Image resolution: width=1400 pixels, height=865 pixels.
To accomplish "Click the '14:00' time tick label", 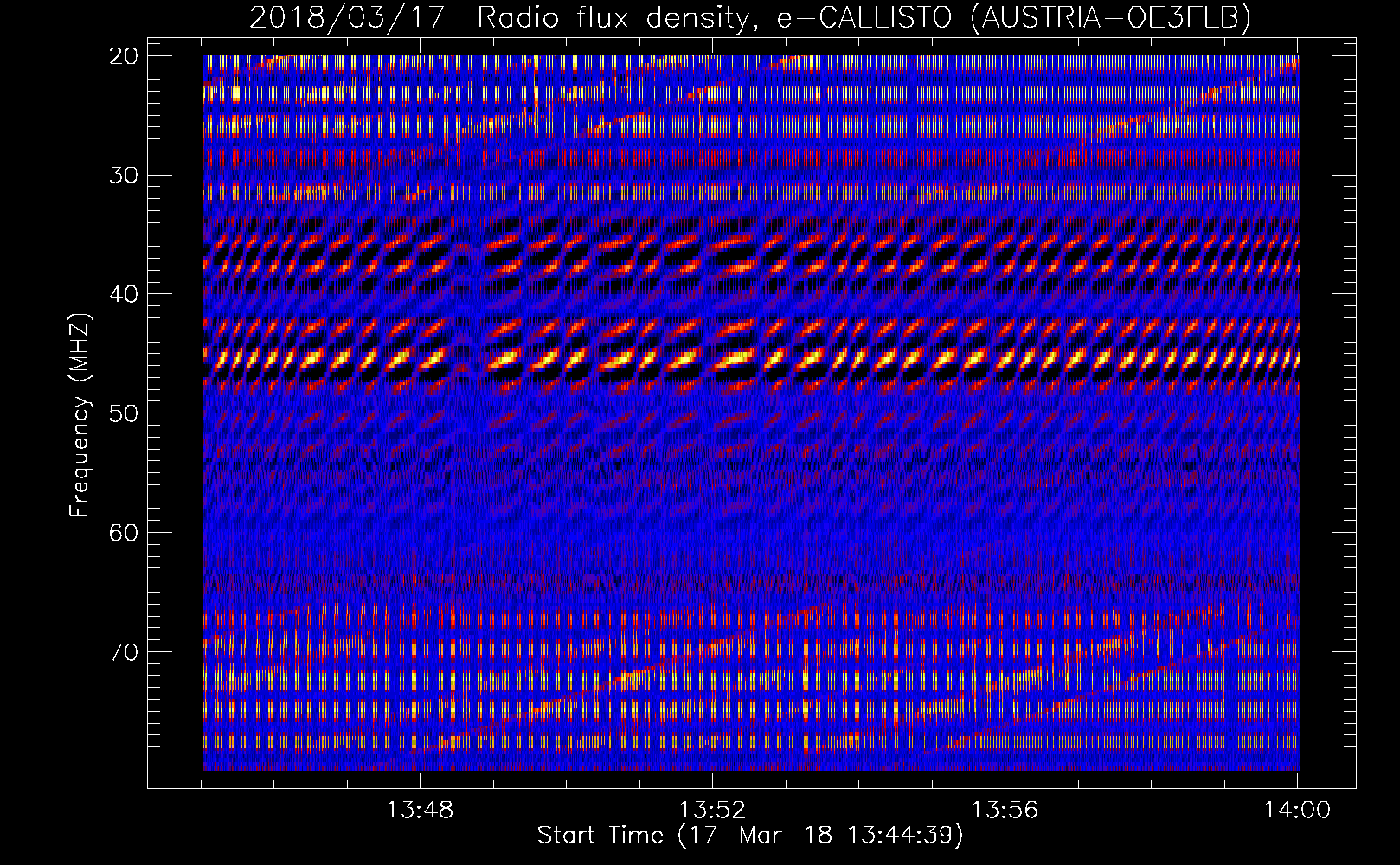I will (x=1297, y=811).
